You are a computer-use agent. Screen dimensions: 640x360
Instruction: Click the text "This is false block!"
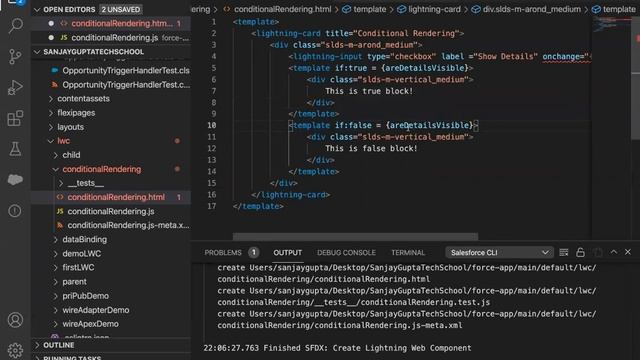coord(371,149)
